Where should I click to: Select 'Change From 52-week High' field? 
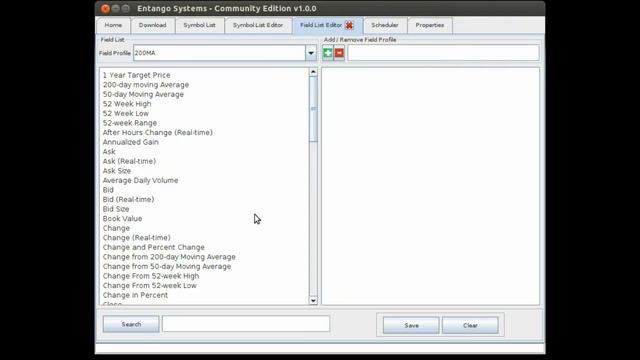[x=151, y=276]
